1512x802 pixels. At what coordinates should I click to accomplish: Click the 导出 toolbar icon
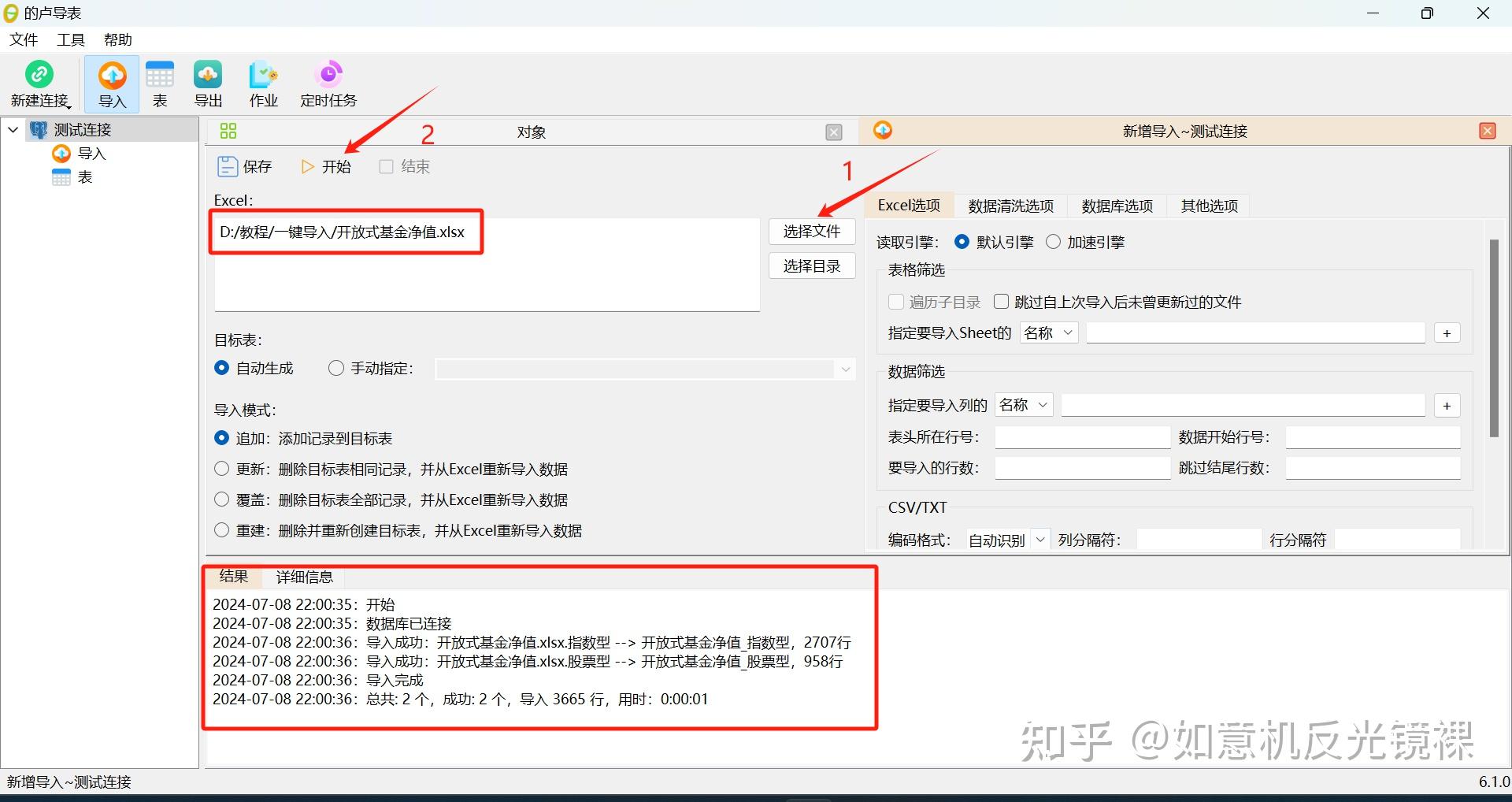(x=207, y=83)
